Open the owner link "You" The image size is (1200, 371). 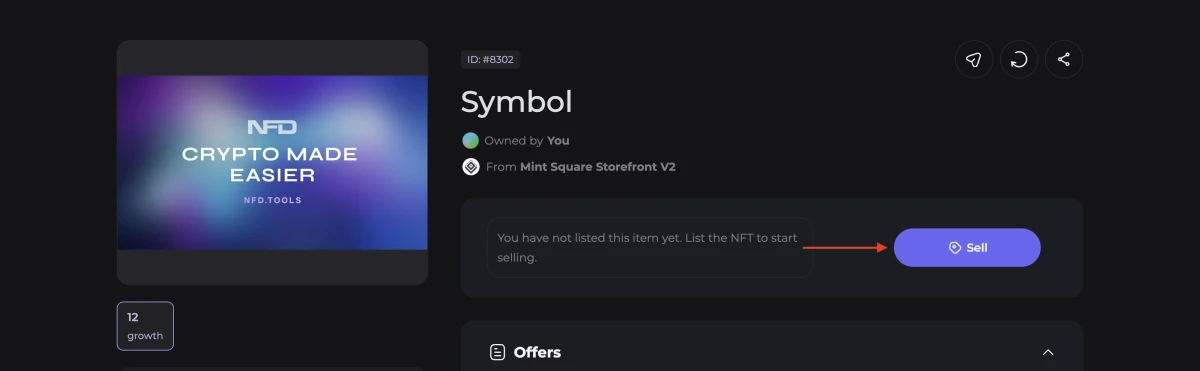click(558, 141)
